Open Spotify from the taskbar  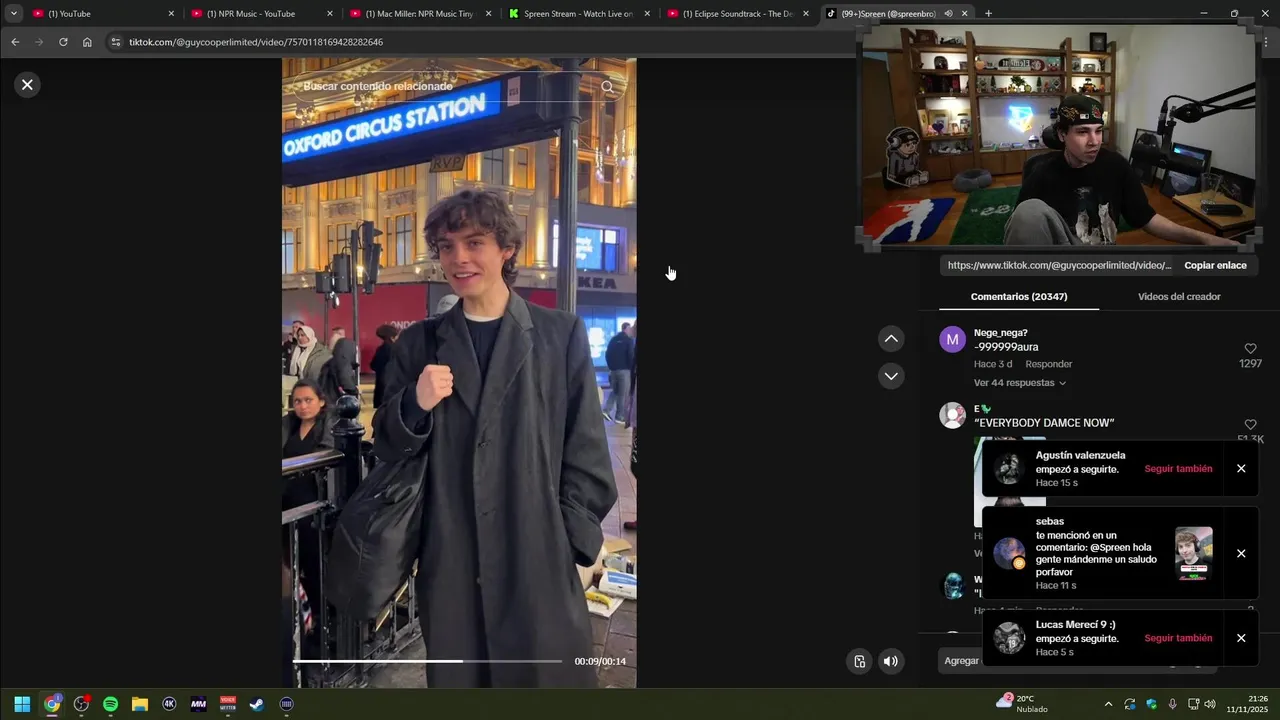tap(111, 704)
